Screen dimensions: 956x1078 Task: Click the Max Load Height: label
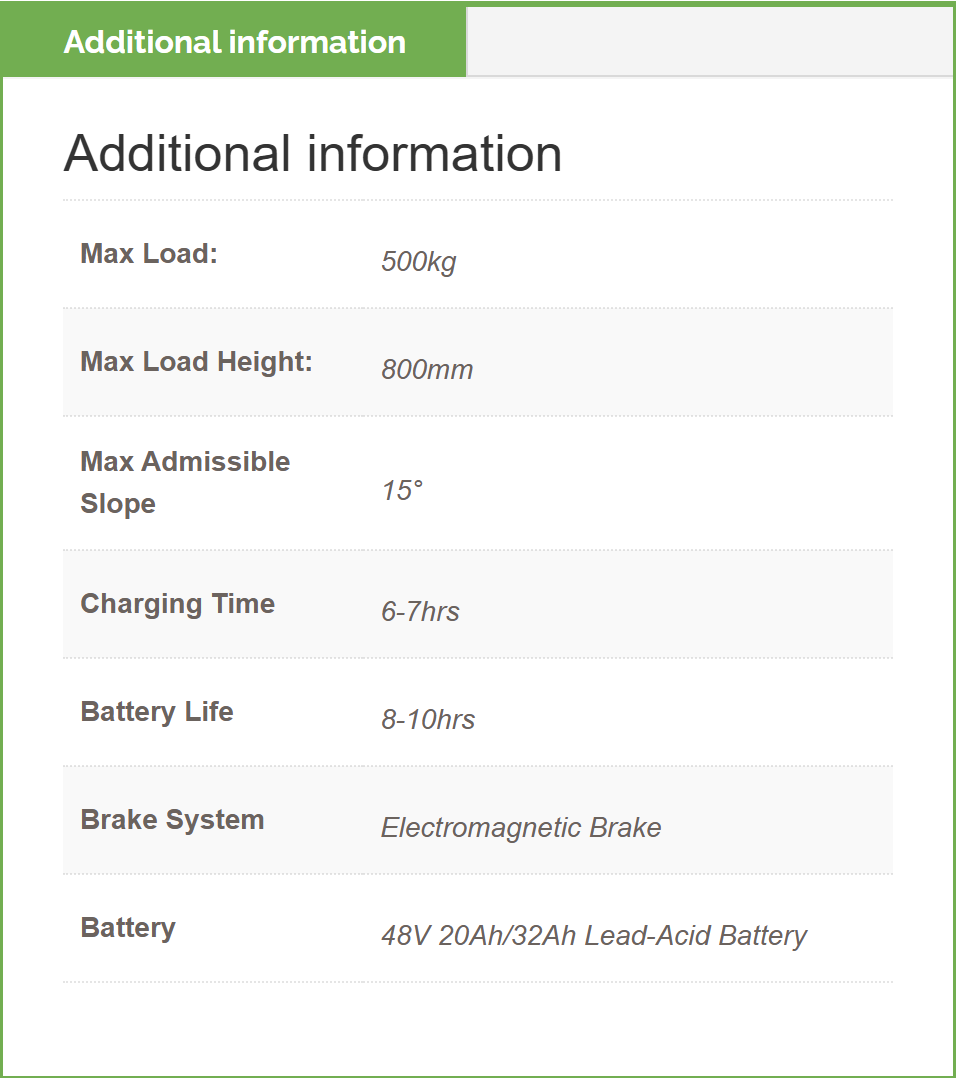coord(196,362)
